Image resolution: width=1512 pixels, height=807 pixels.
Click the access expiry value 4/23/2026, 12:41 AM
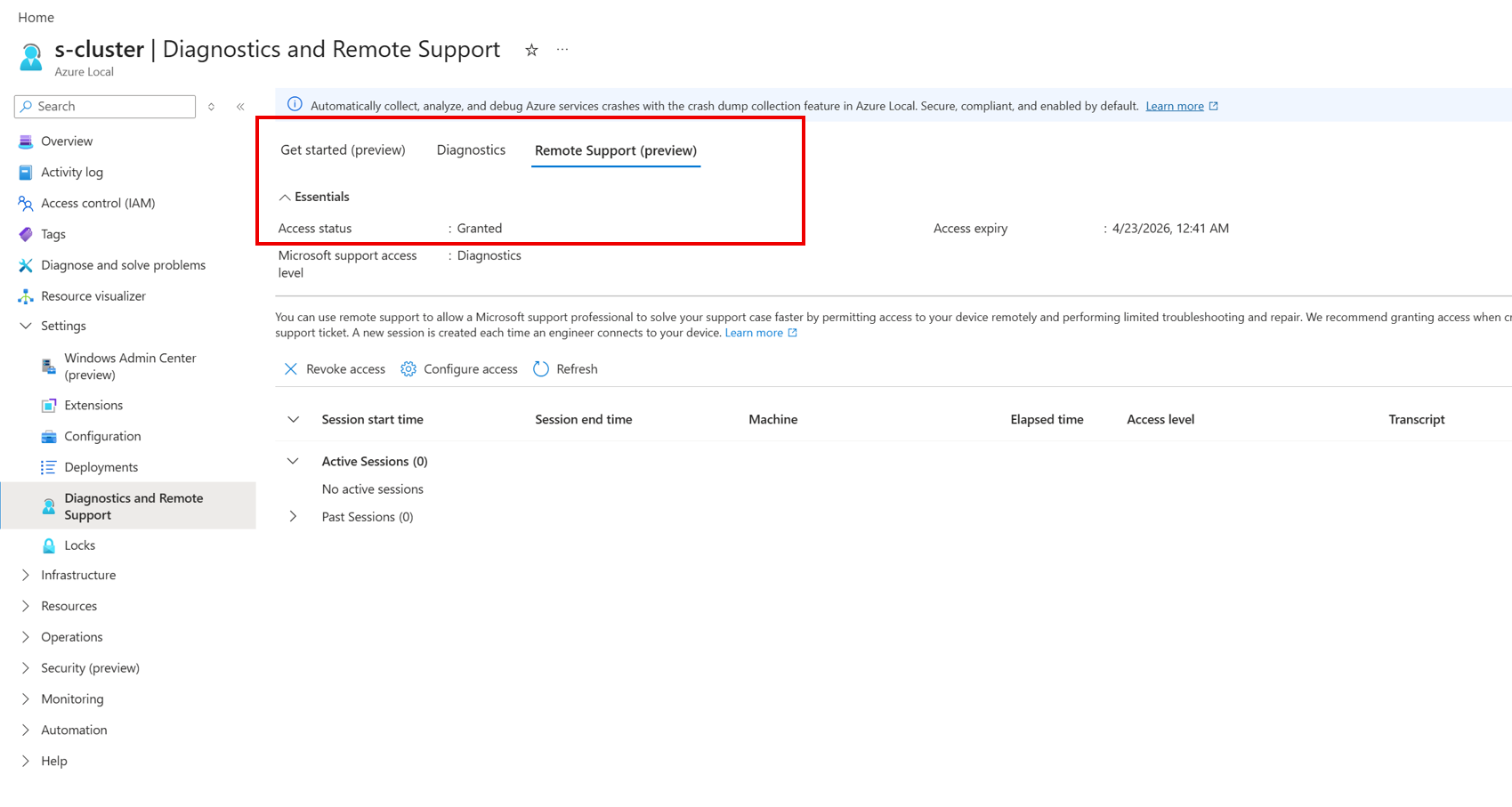coord(1170,229)
